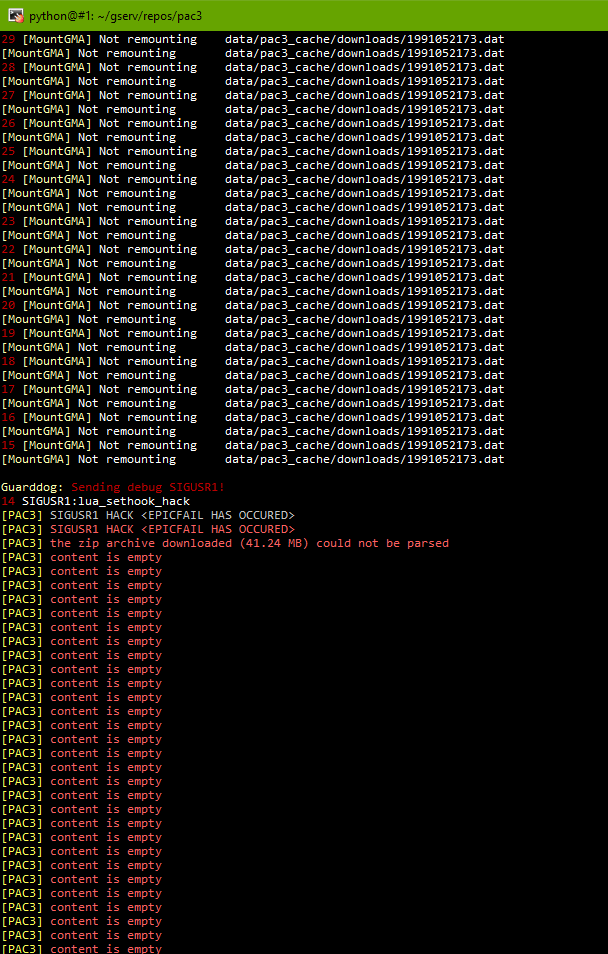Click the last content is empty line at bottom
Viewport: 608px width, 954px height.
coord(85,948)
